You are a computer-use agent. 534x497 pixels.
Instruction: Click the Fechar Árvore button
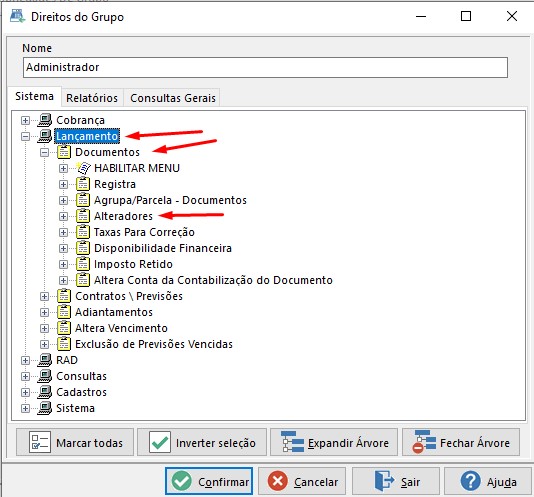461,442
